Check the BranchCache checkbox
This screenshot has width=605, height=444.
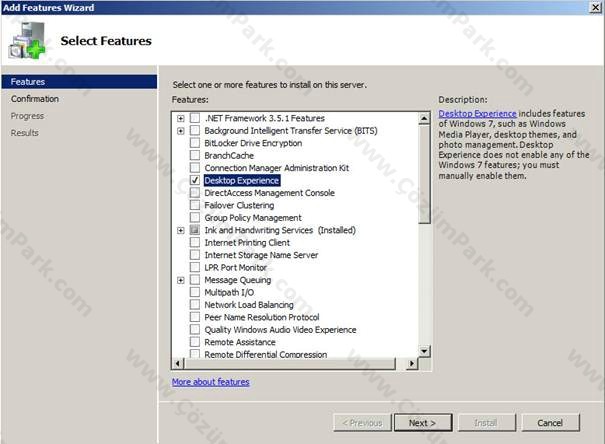pos(195,155)
